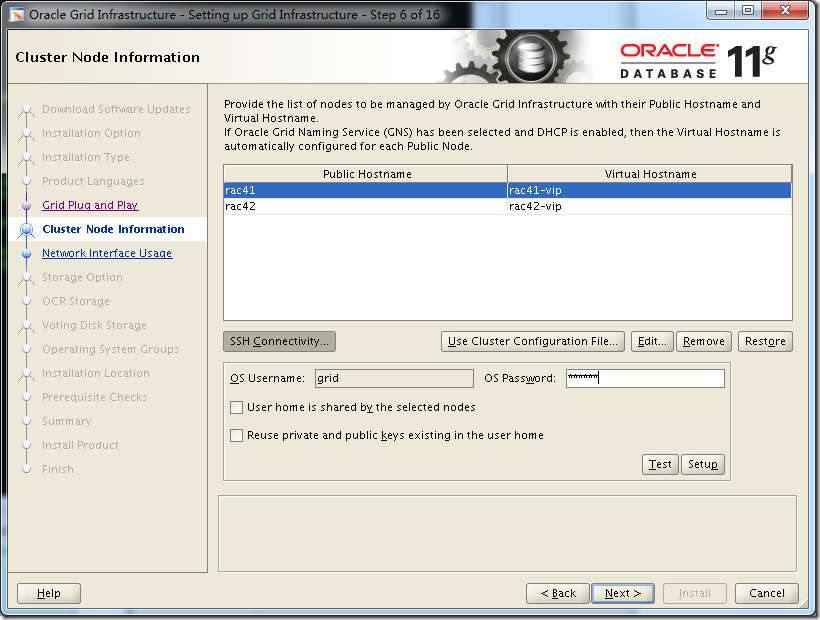Remove the selected node
Screen dimensions: 820x620
(703, 341)
